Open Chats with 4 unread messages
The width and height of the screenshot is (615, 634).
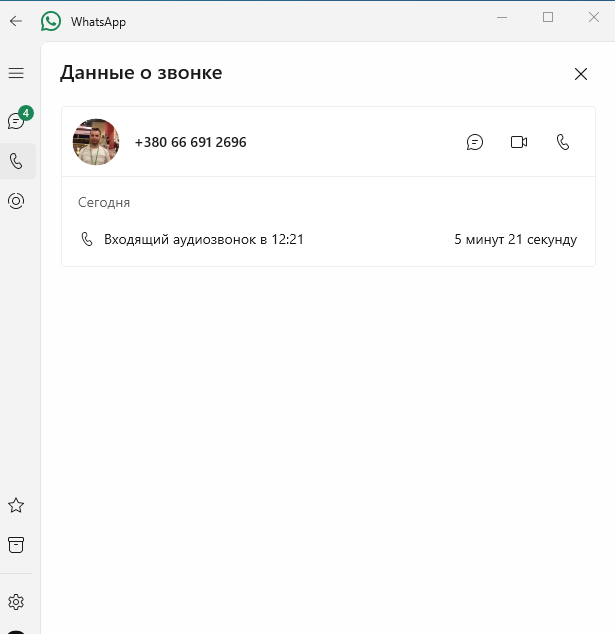click(x=18, y=119)
